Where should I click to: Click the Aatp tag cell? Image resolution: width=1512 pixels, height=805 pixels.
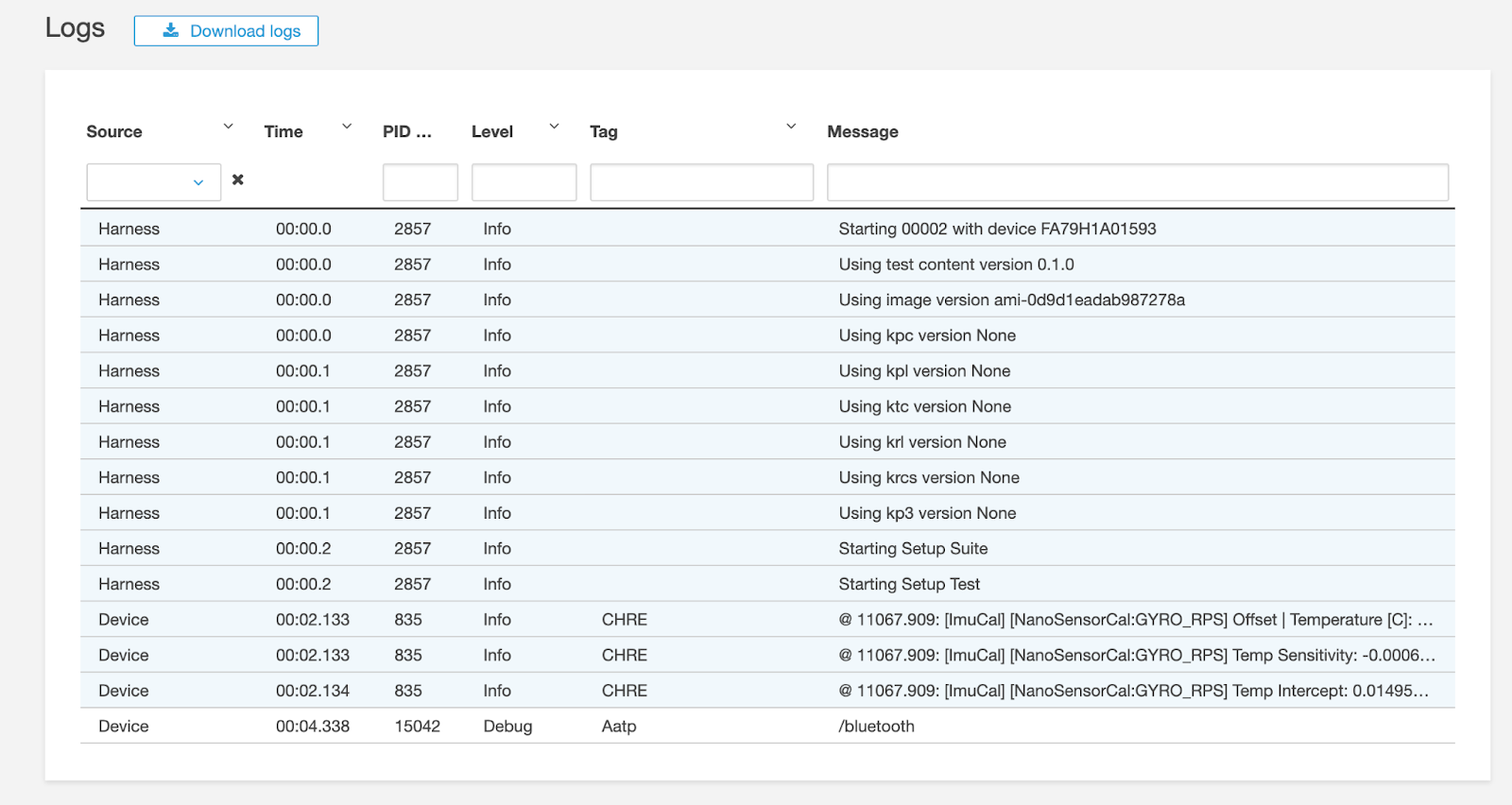(619, 727)
